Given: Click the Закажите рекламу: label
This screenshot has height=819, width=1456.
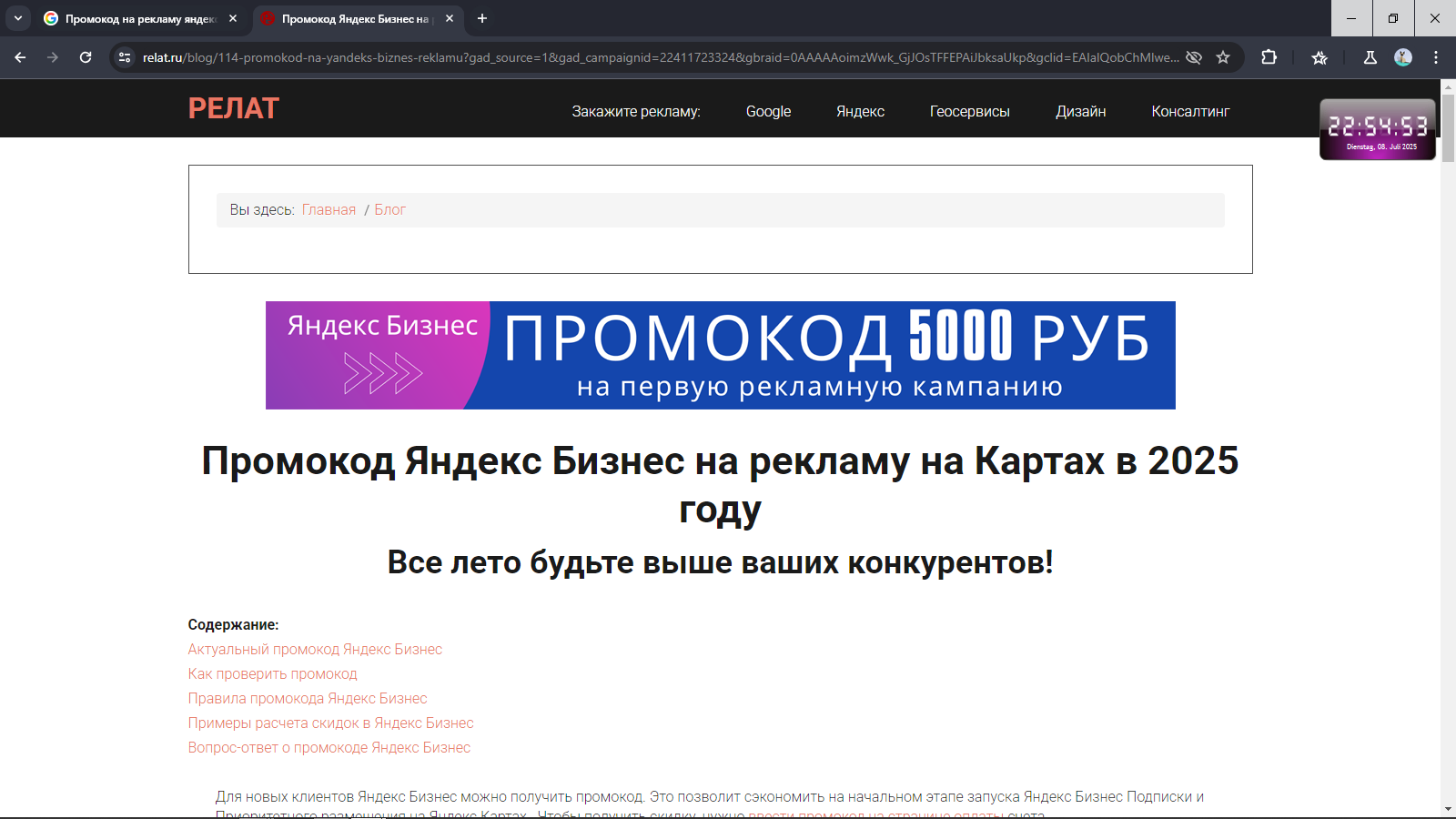Looking at the screenshot, I should (x=635, y=111).
